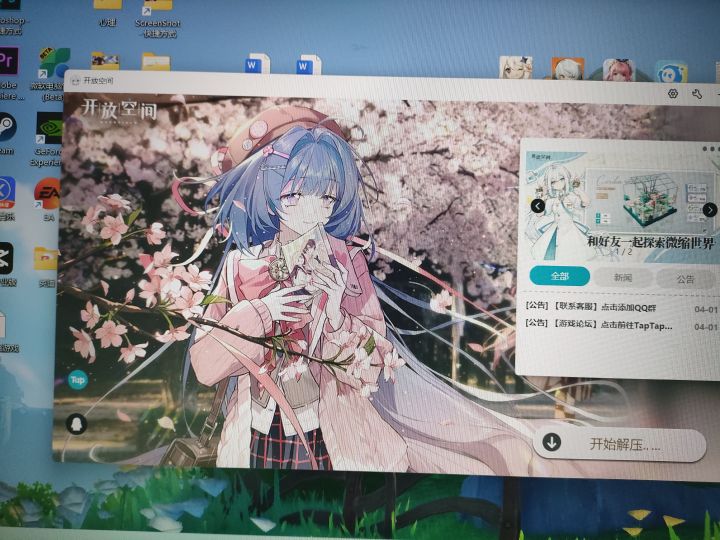Switch to the 公告 tab

point(686,279)
